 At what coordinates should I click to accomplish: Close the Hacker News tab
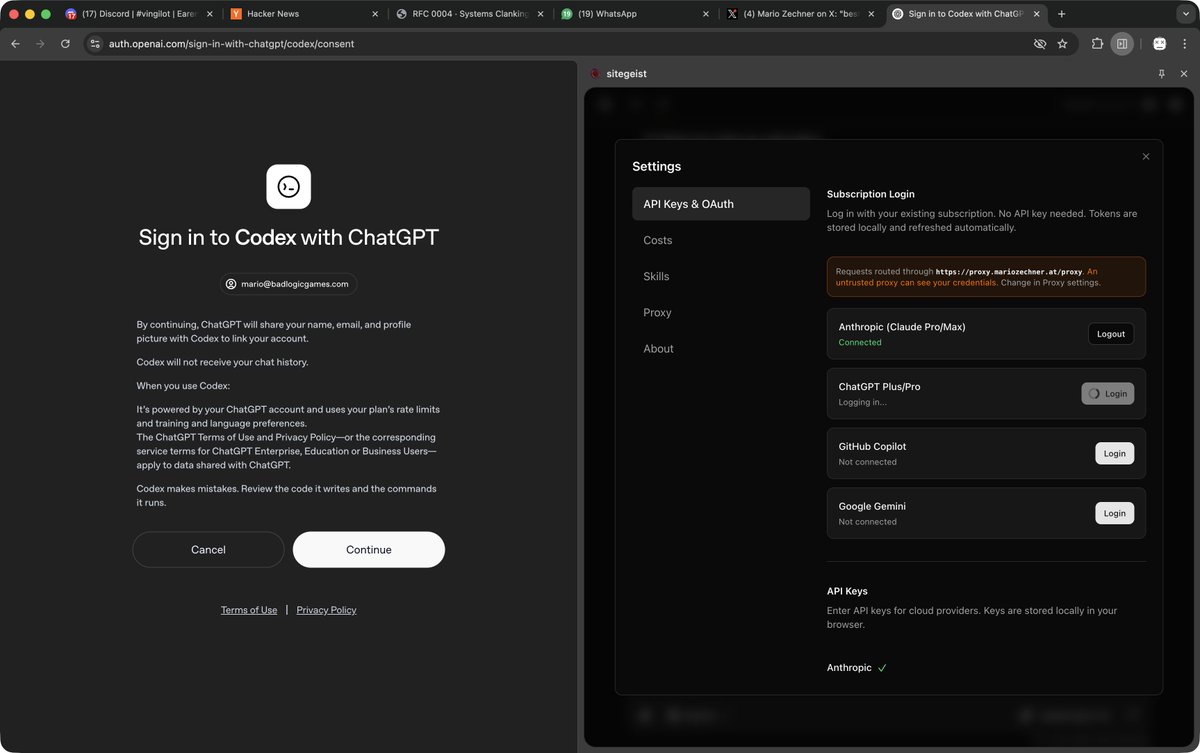[x=375, y=14]
